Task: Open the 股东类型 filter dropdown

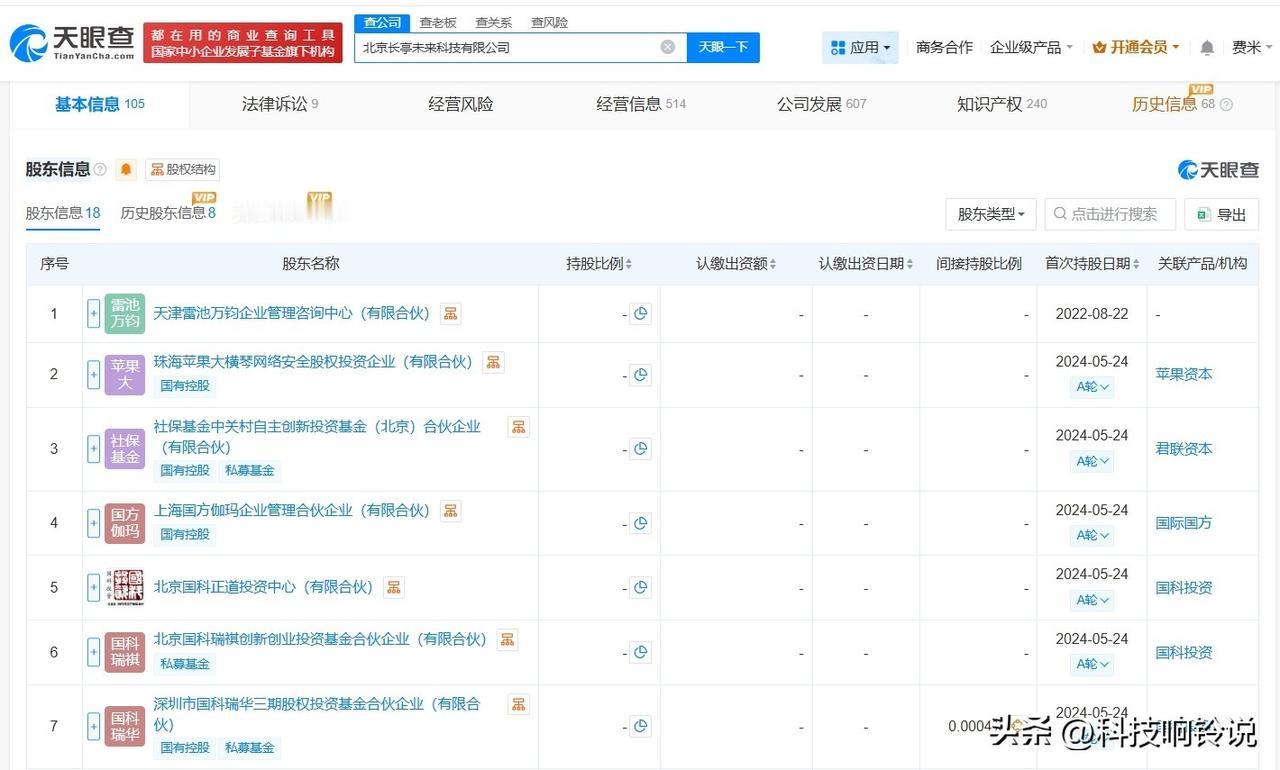Action: (x=991, y=214)
